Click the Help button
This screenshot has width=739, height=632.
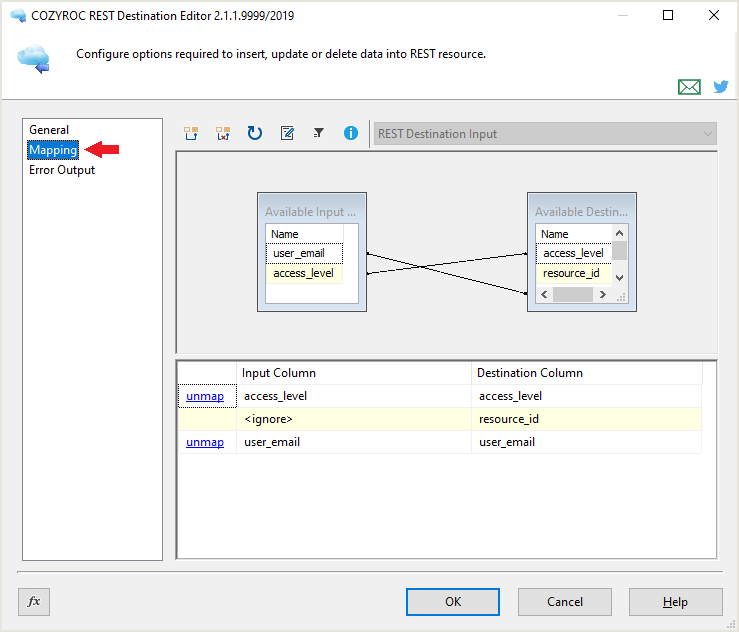click(x=675, y=602)
